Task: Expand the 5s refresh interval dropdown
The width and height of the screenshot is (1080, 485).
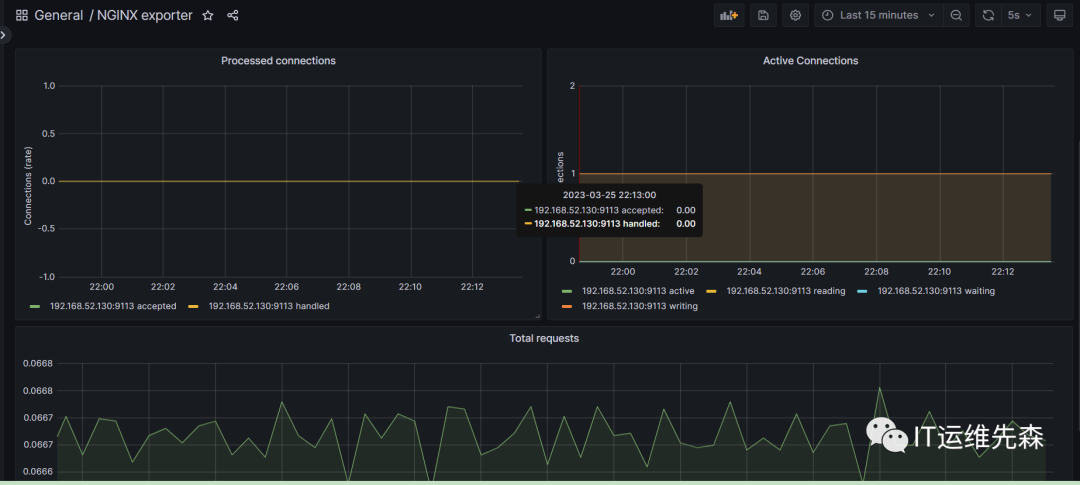Action: point(1019,15)
